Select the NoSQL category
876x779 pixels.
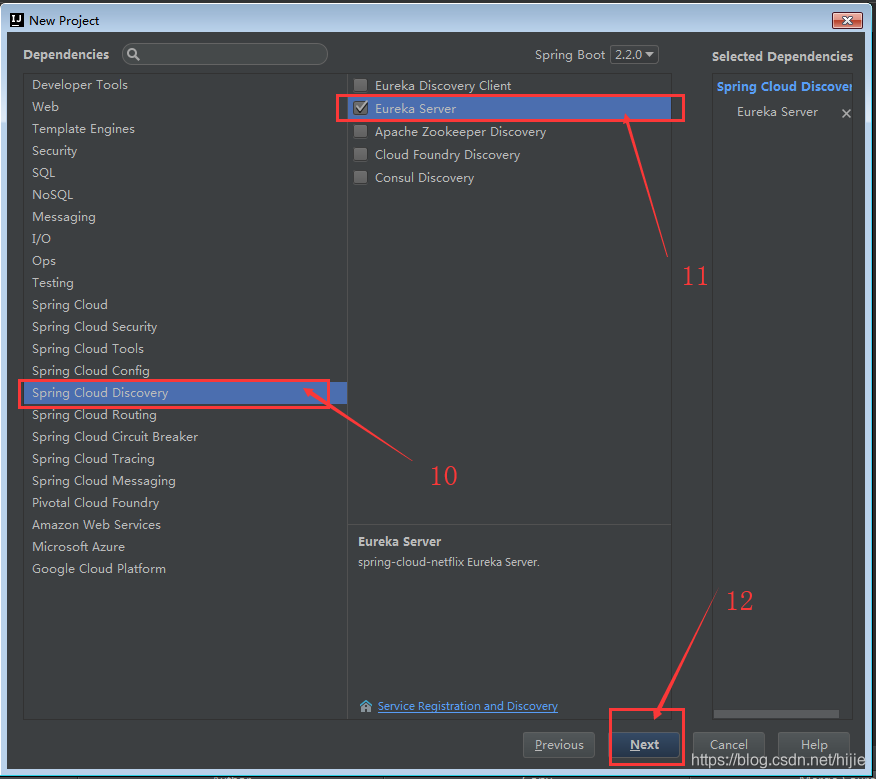(185, 194)
